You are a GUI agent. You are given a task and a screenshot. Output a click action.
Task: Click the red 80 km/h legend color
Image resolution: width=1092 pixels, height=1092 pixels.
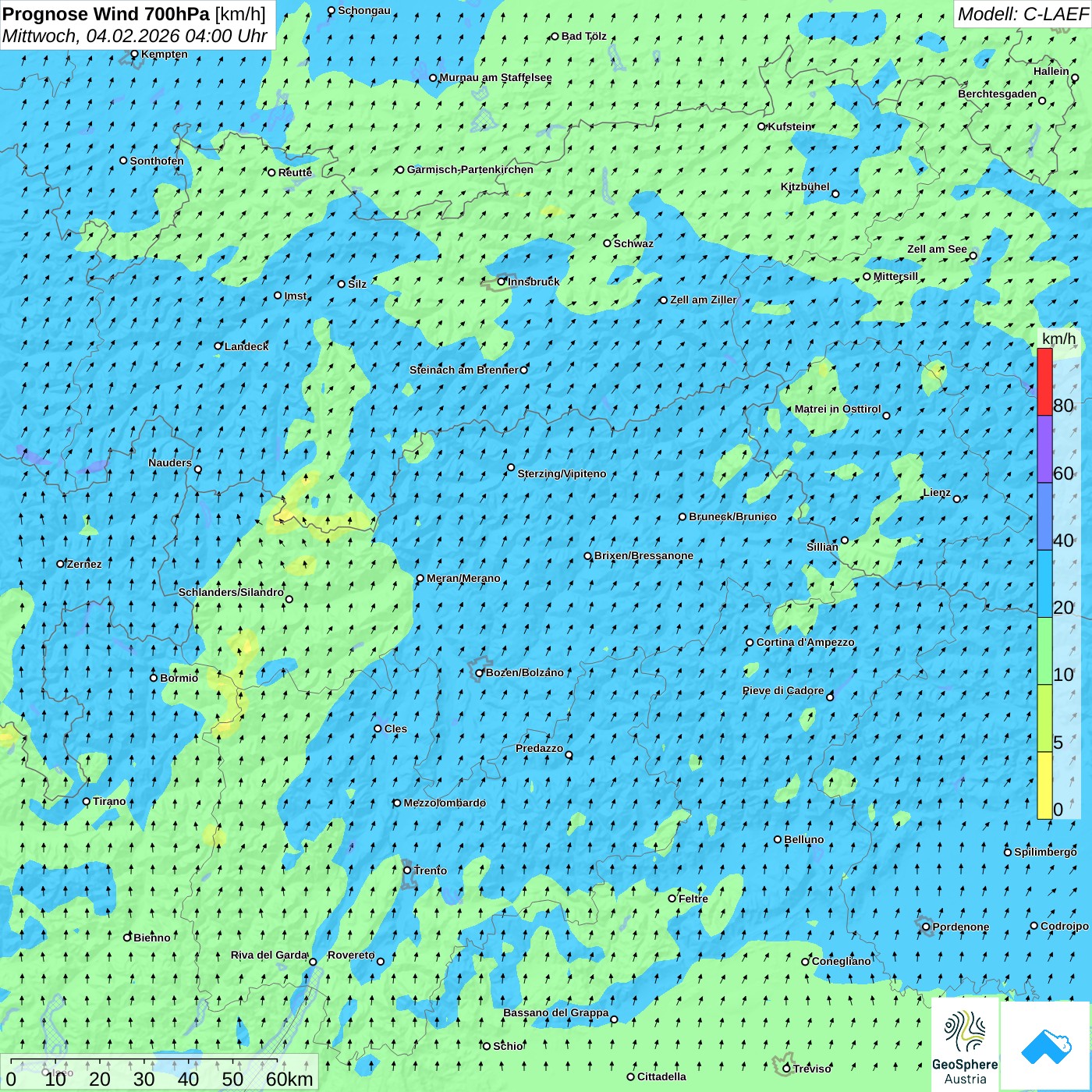tap(1044, 381)
